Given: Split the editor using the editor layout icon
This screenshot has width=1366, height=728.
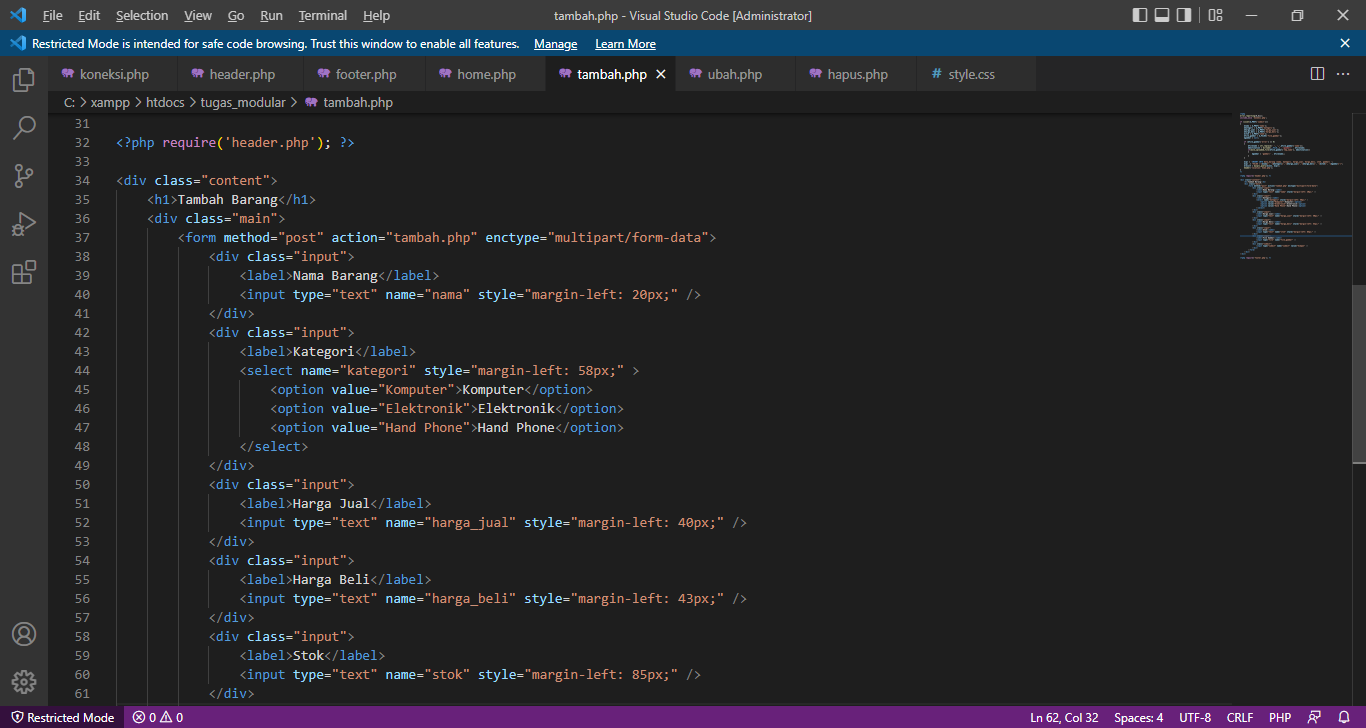Looking at the screenshot, I should pyautogui.click(x=1316, y=73).
